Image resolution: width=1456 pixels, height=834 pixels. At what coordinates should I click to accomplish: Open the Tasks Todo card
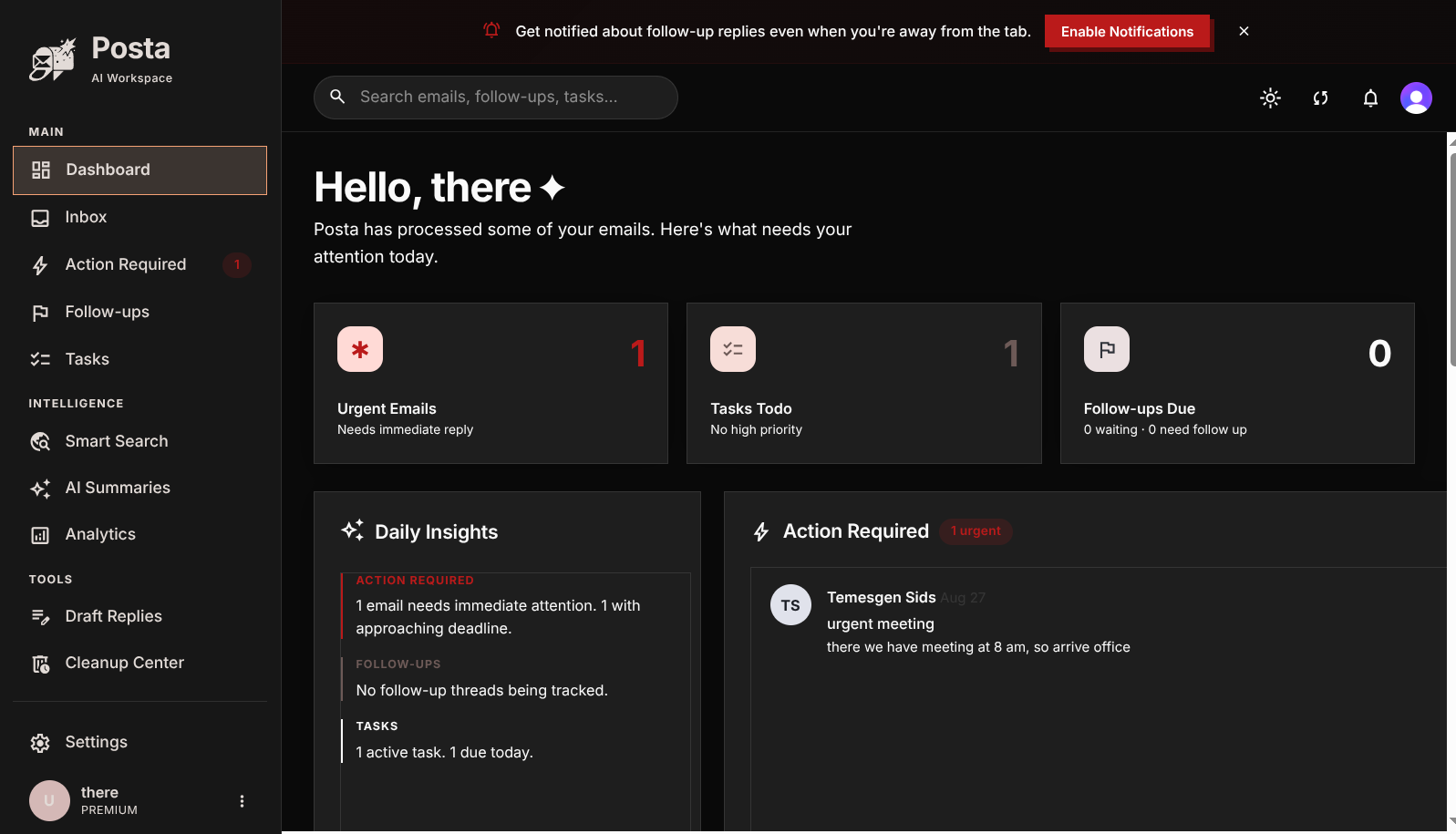pyautogui.click(x=863, y=383)
